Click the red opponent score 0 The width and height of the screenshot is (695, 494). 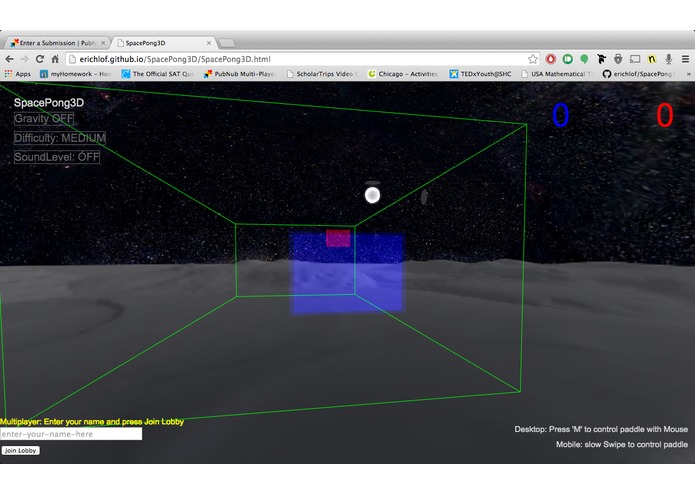pyautogui.click(x=664, y=115)
